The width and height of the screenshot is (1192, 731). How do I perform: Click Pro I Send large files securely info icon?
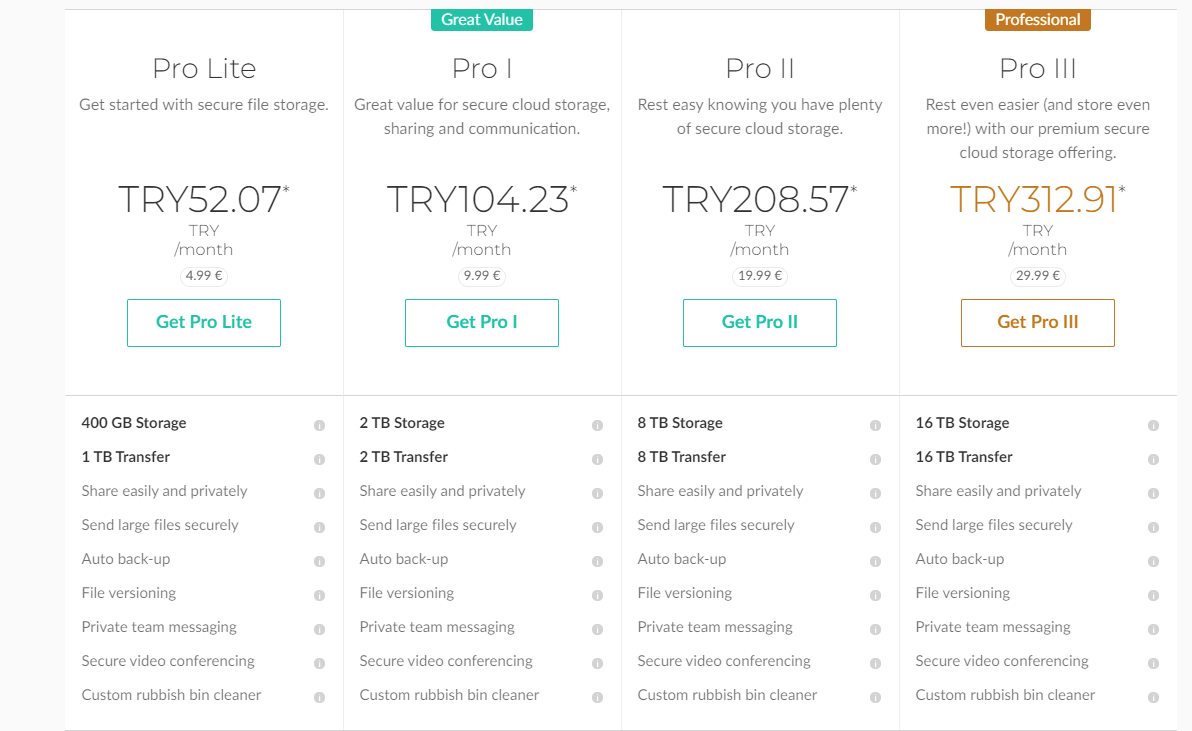click(x=597, y=527)
